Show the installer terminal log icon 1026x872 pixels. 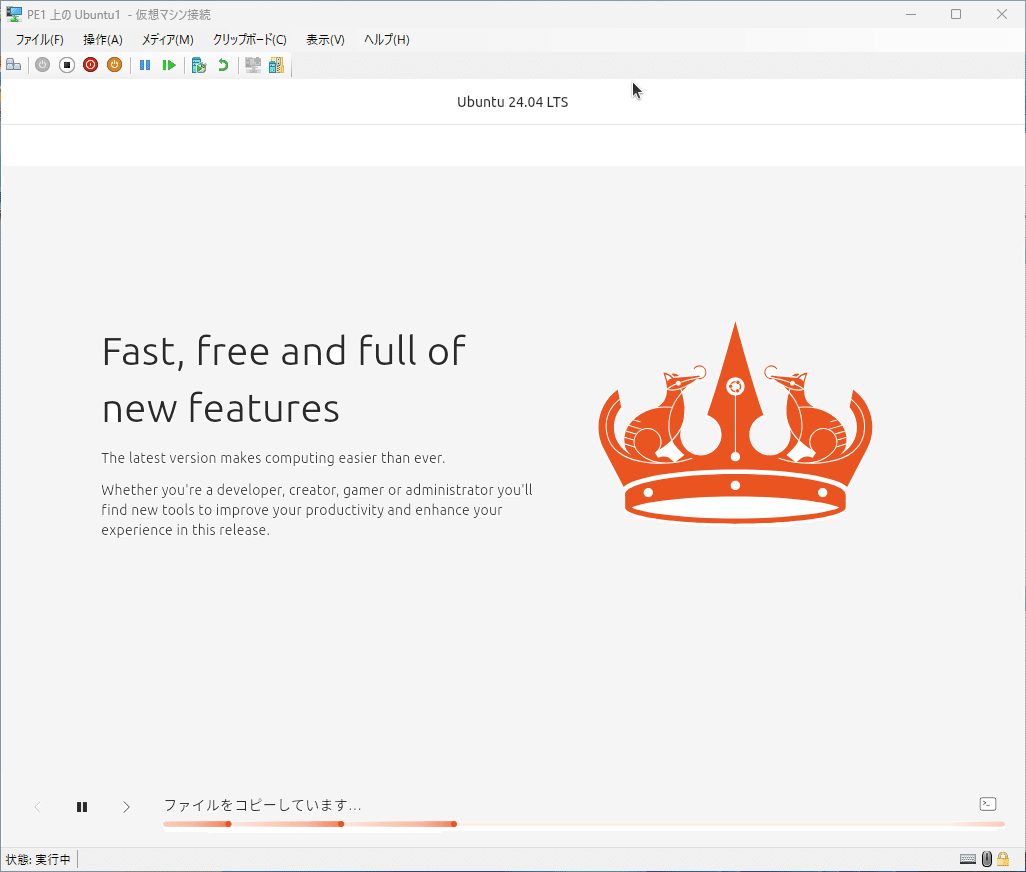[988, 804]
